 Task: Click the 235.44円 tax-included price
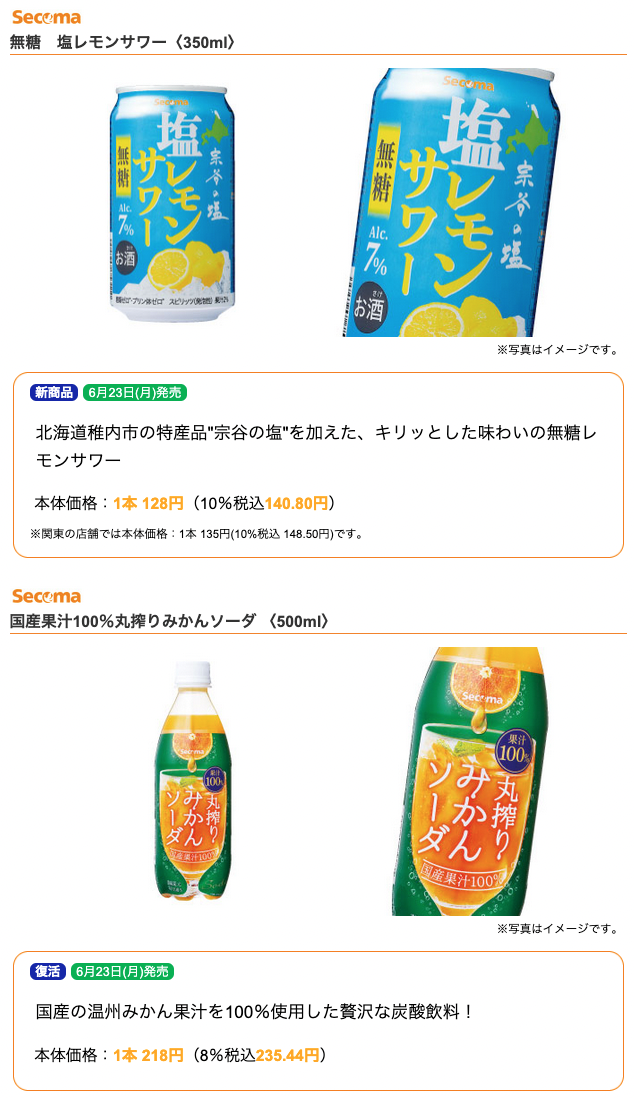pyautogui.click(x=287, y=1055)
